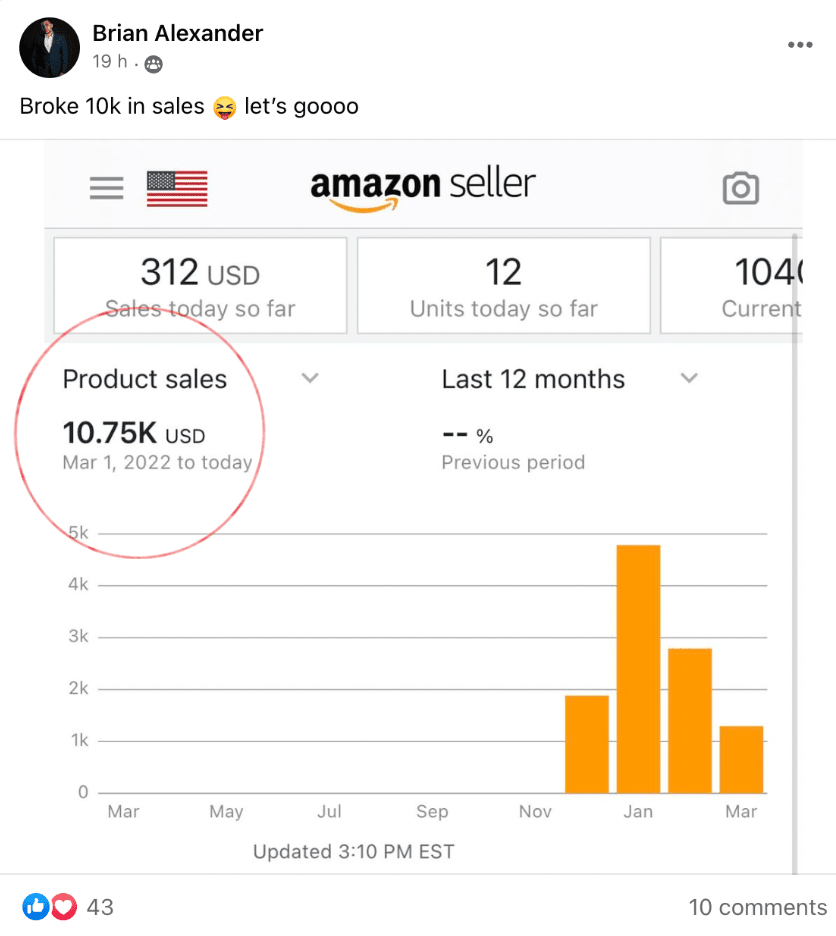The image size is (836, 936).
Task: Open the hamburger menu icon
Action: coord(107,188)
